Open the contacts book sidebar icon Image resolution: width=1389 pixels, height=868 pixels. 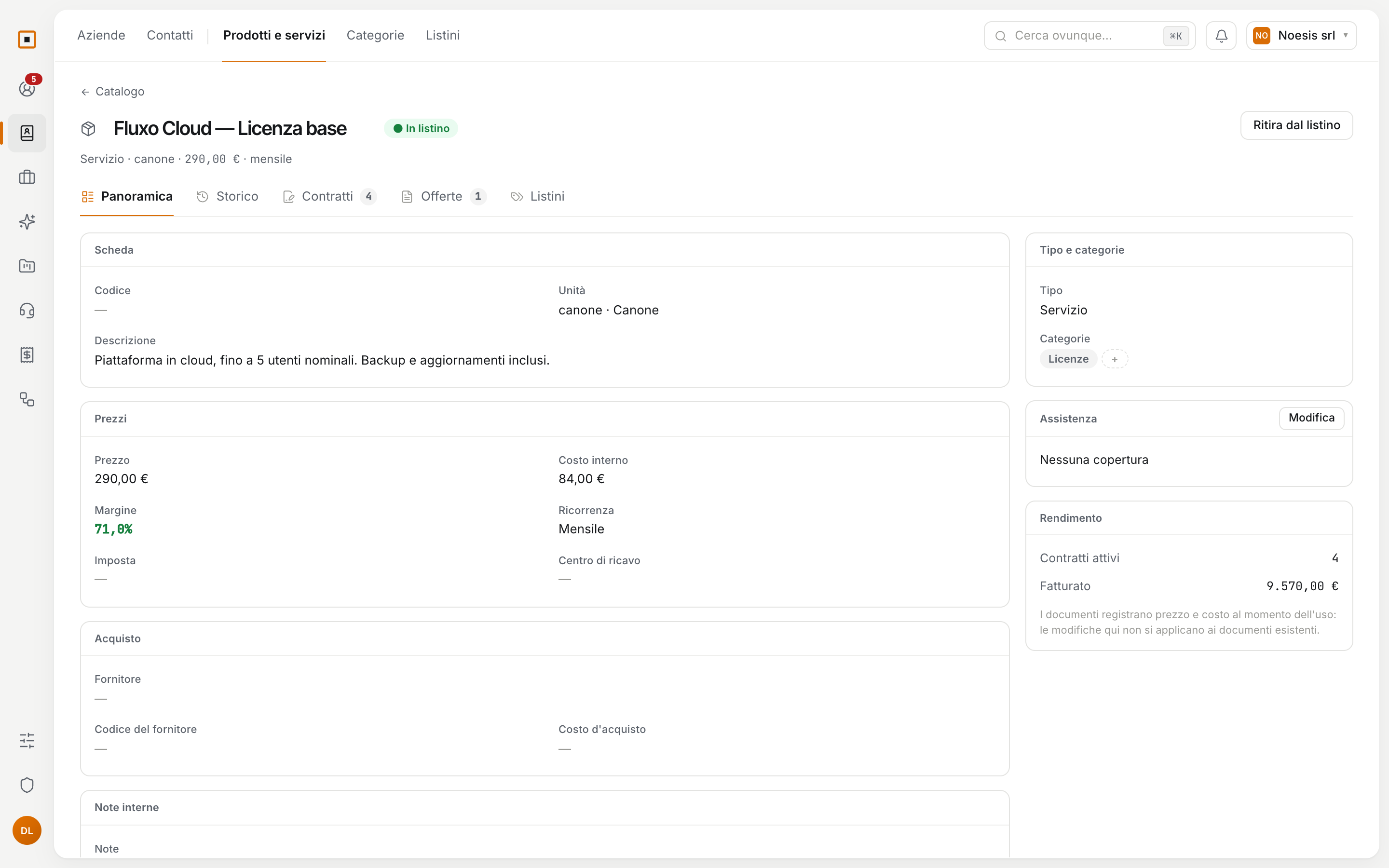27,133
